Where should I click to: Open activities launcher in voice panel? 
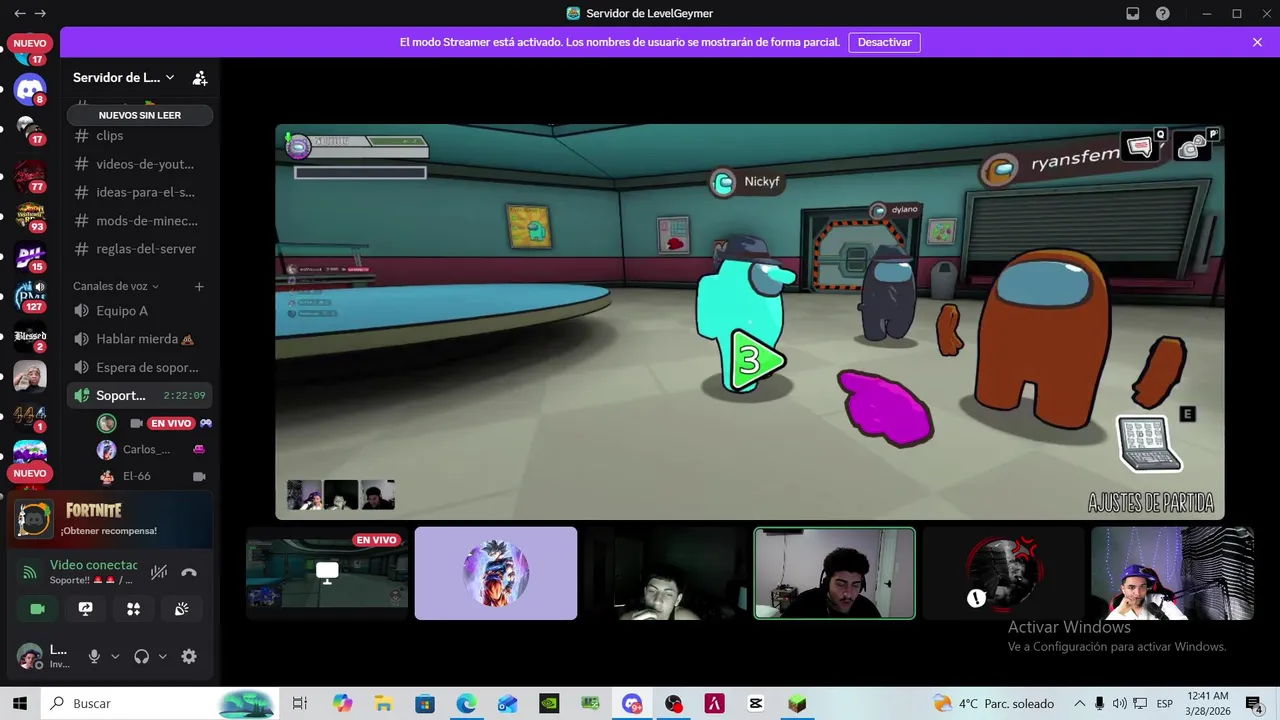click(x=133, y=608)
